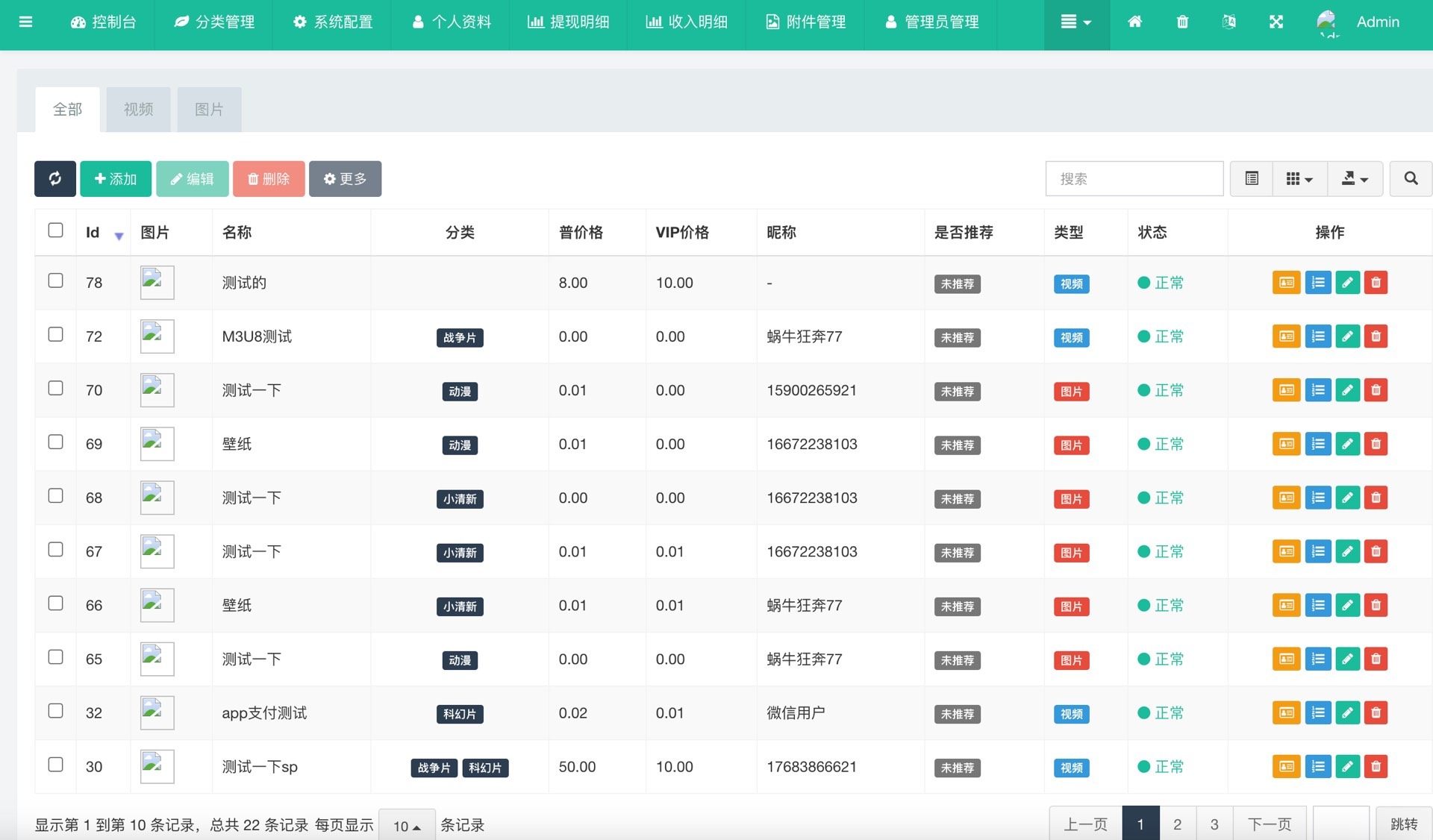Tick the checkbox for the row with Id 32
The image size is (1433, 840).
[55, 711]
